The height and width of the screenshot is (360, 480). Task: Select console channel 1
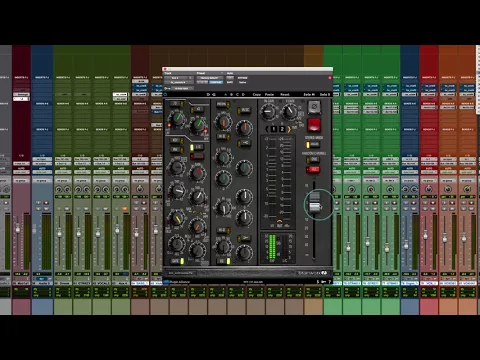click(274, 129)
